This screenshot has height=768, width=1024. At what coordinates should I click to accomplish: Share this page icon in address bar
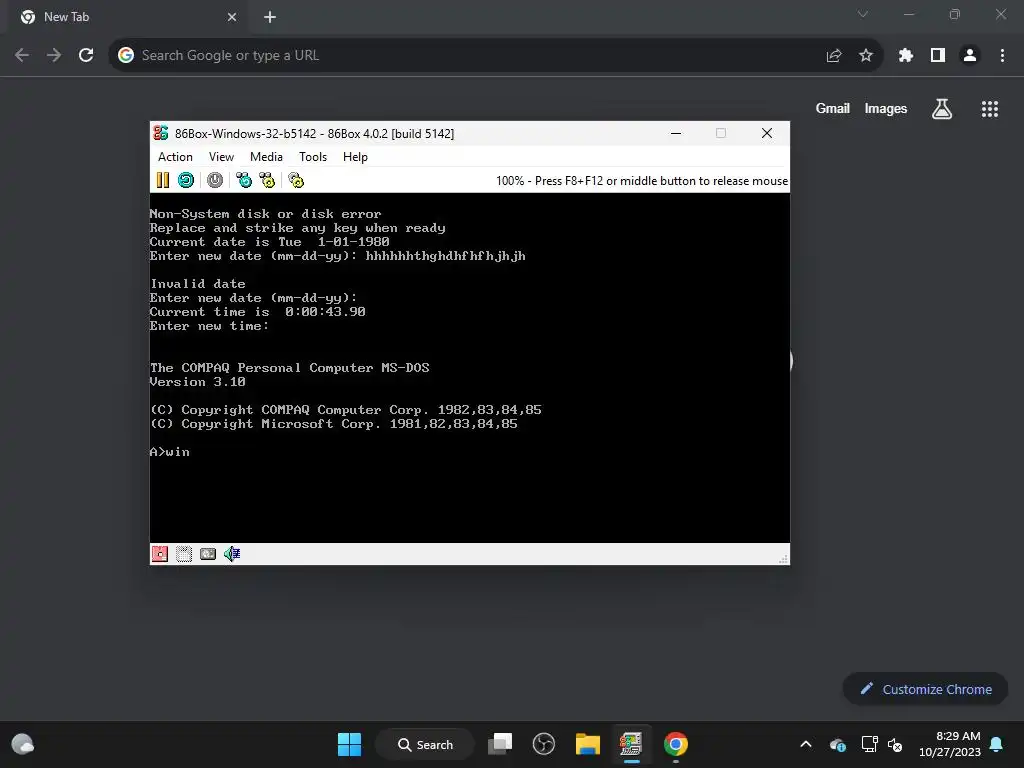(x=834, y=56)
